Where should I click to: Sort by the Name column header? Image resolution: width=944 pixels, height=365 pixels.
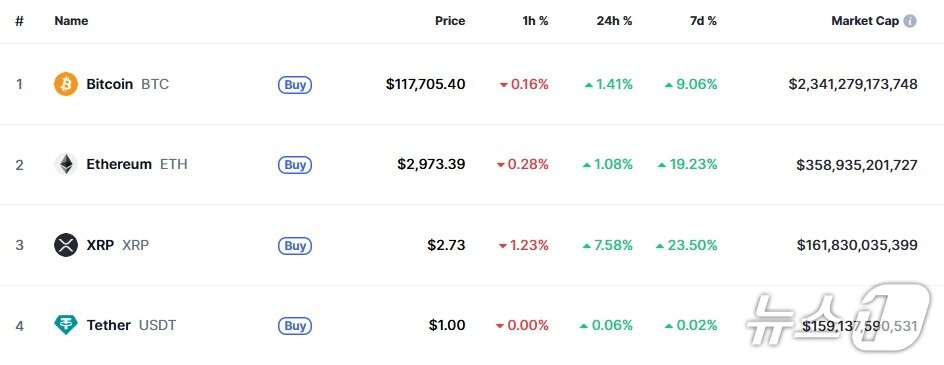(x=71, y=21)
